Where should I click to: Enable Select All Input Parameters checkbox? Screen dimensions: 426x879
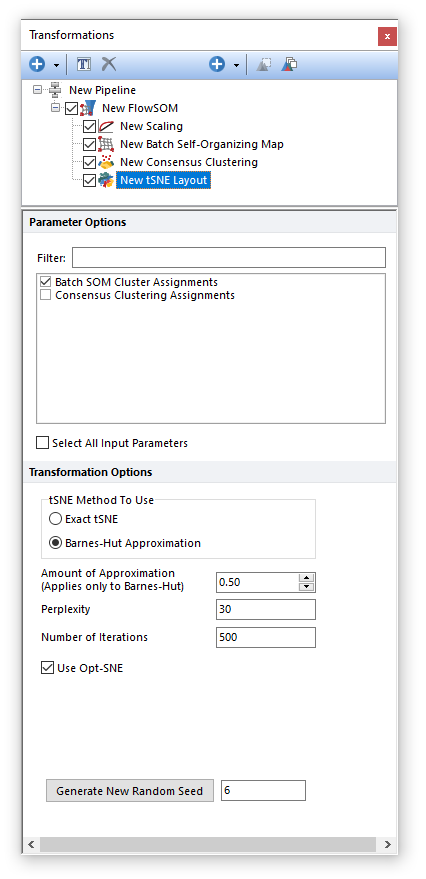click(x=43, y=443)
